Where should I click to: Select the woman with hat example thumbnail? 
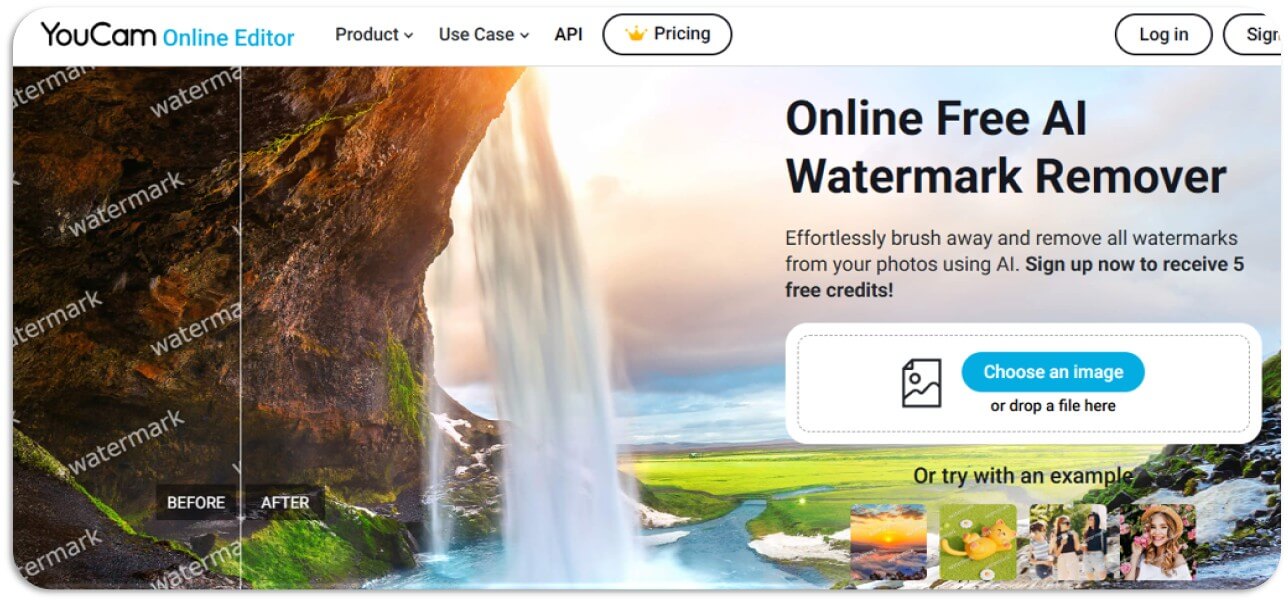click(x=1157, y=541)
